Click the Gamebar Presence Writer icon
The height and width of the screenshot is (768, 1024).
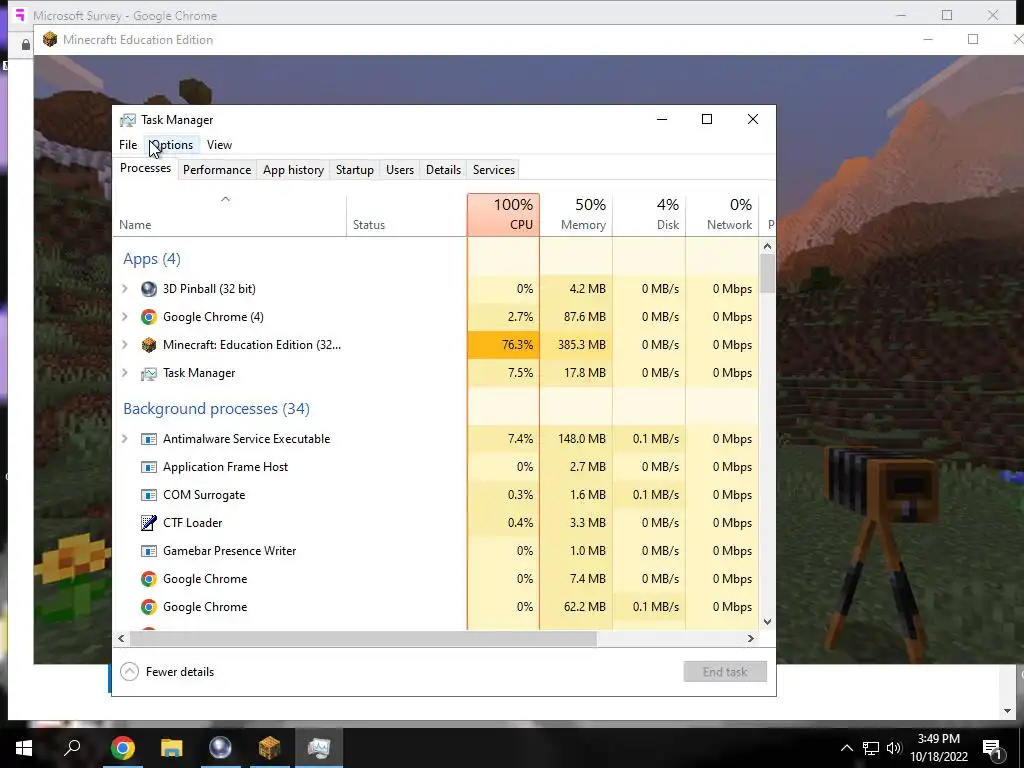149,551
